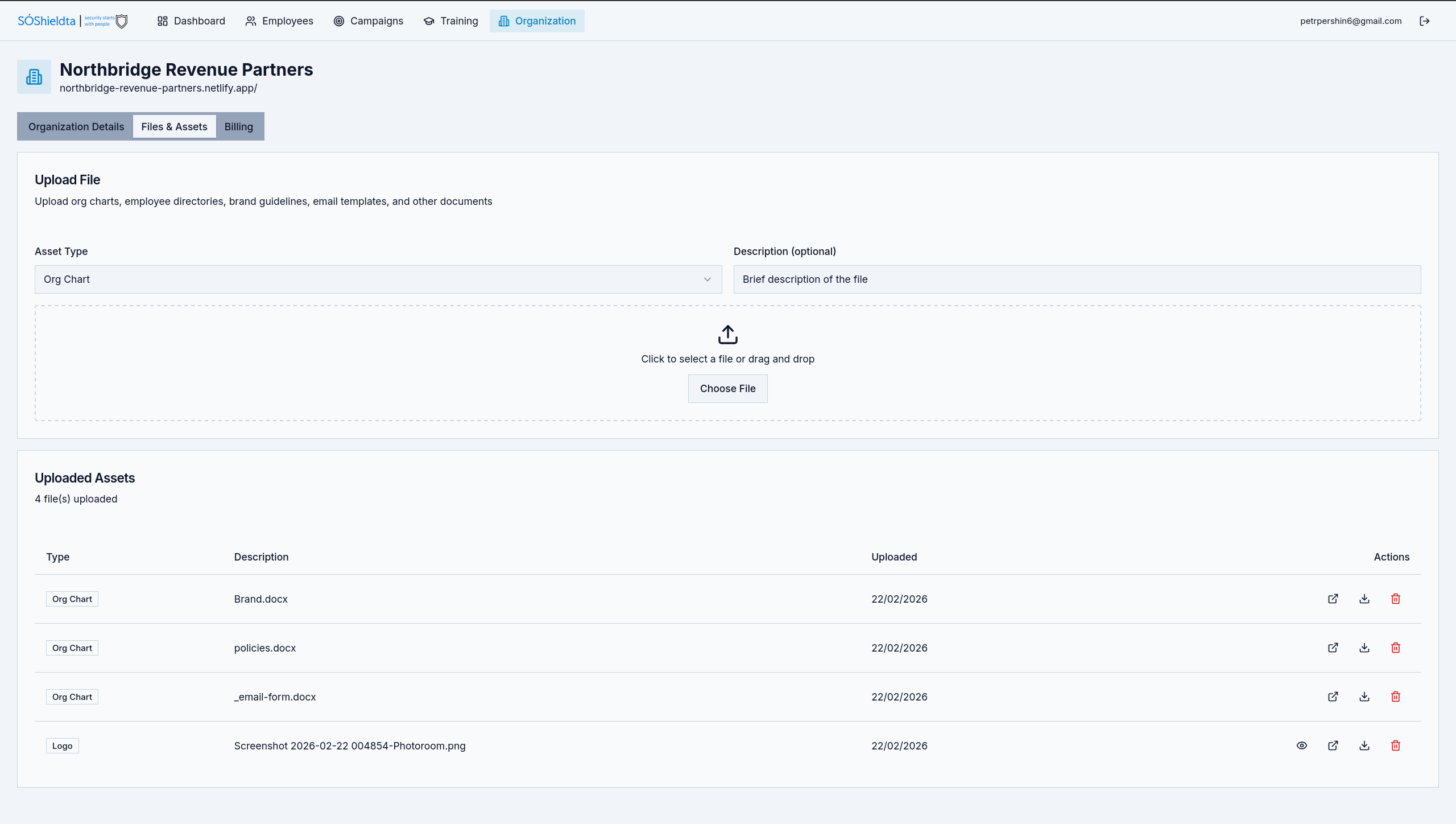Go to the Campaigns menu
This screenshot has width=1456, height=824.
pos(368,21)
